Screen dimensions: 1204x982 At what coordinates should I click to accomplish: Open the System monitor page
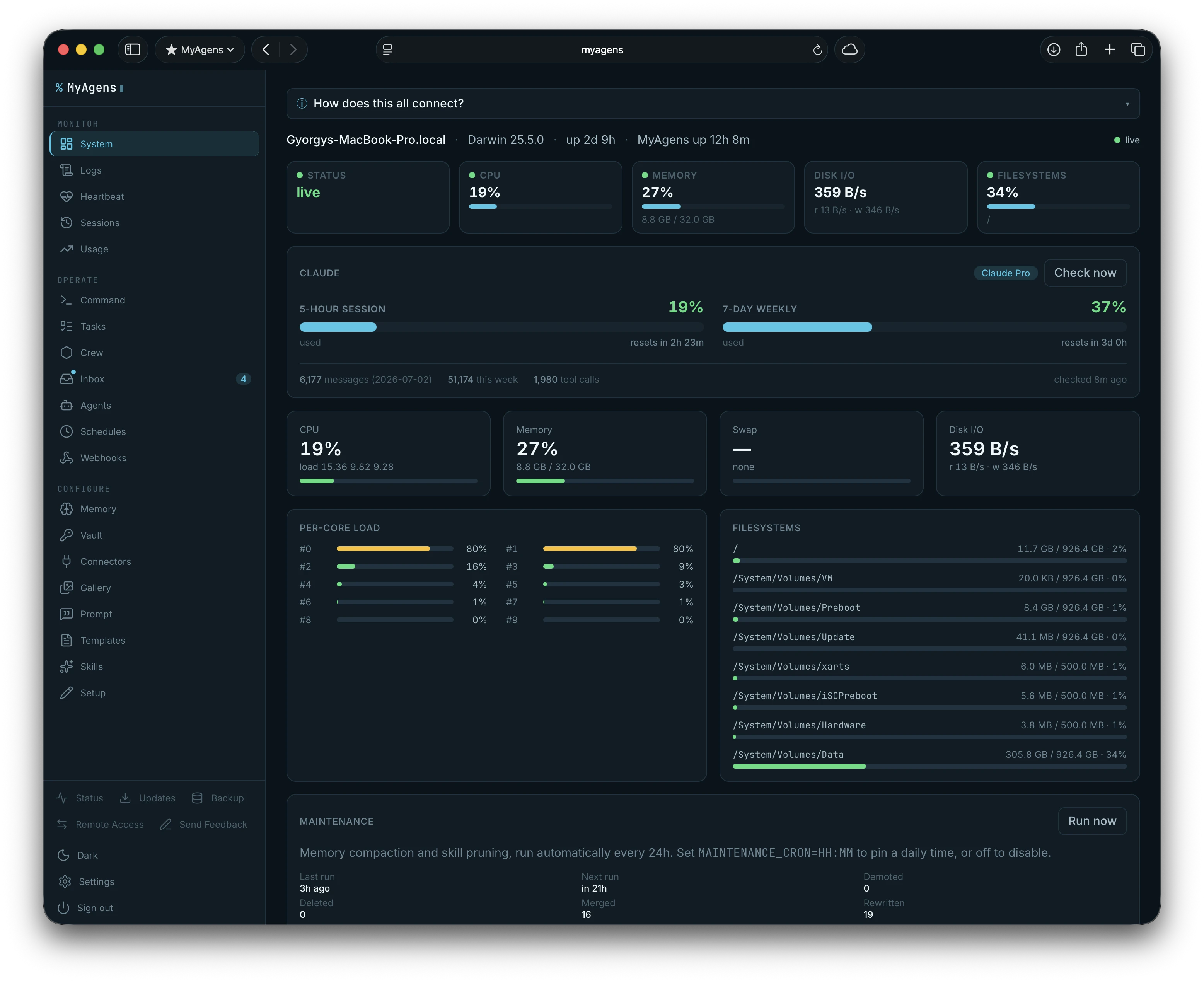[154, 144]
